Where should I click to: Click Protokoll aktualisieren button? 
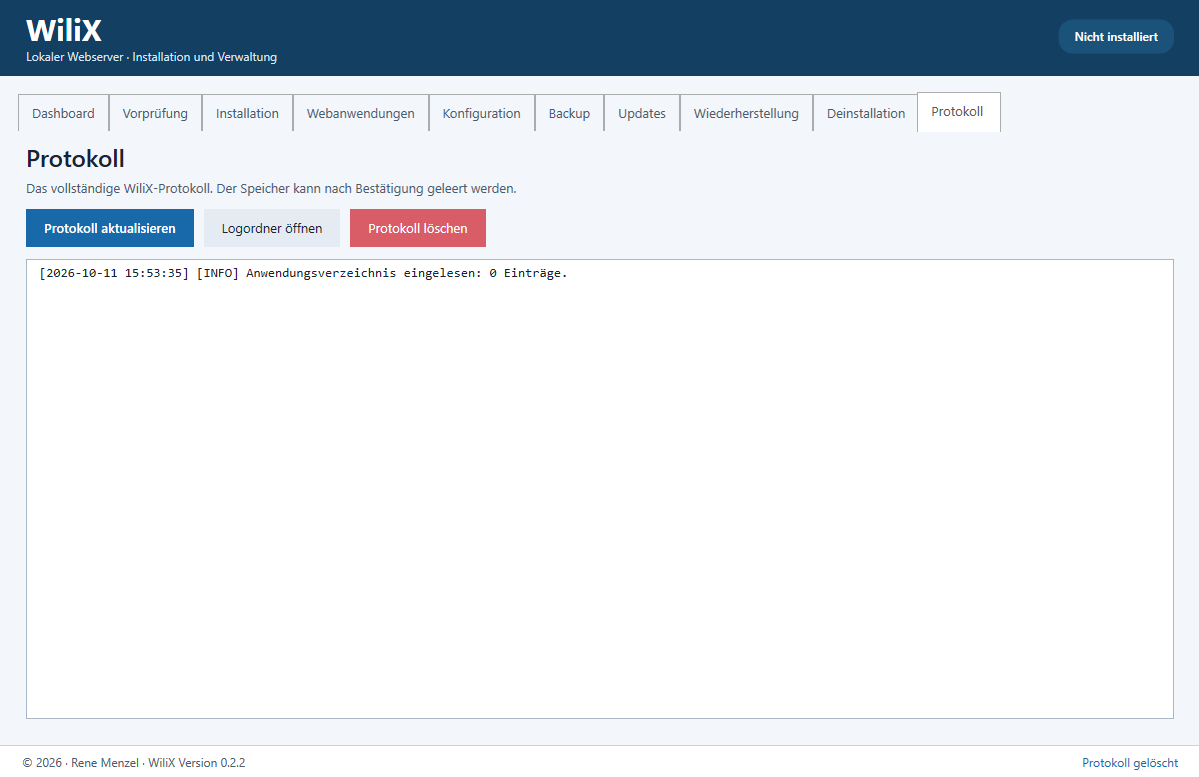[x=110, y=228]
